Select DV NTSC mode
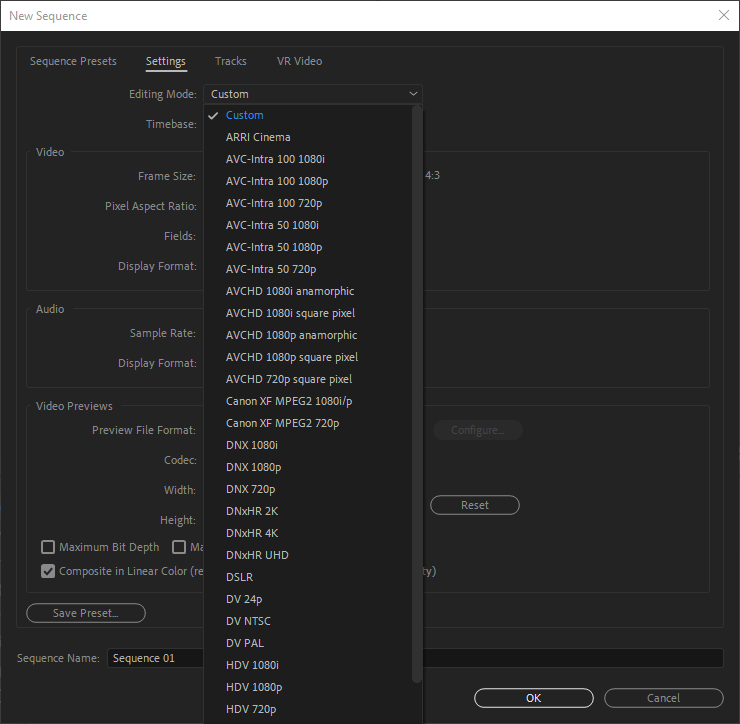 click(x=308, y=621)
